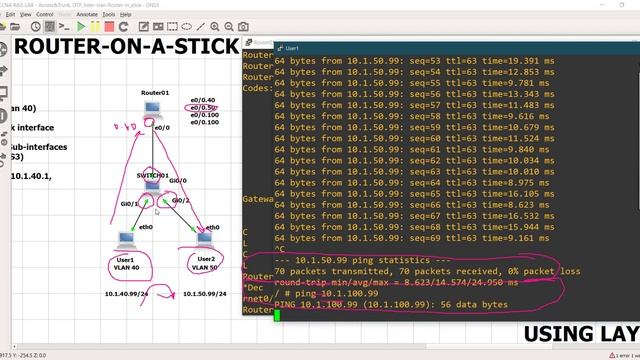The width and height of the screenshot is (640, 360).
Task: Click the e0/0 interface label
Action: (162, 128)
